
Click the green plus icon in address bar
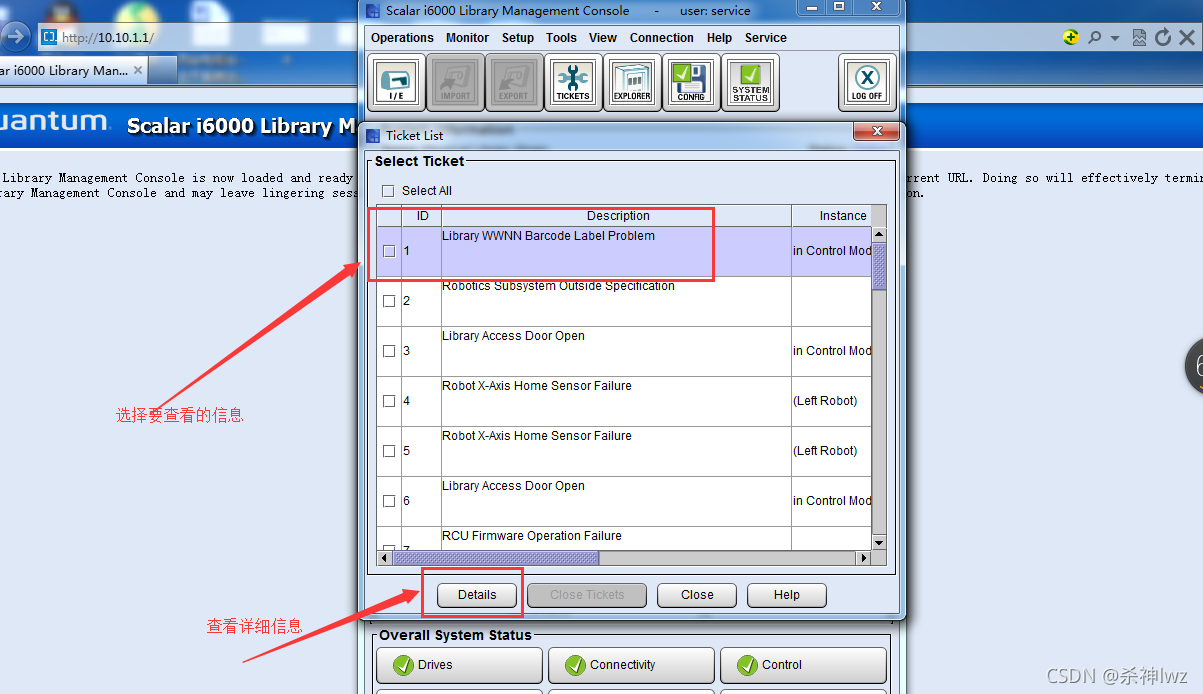click(x=1071, y=37)
